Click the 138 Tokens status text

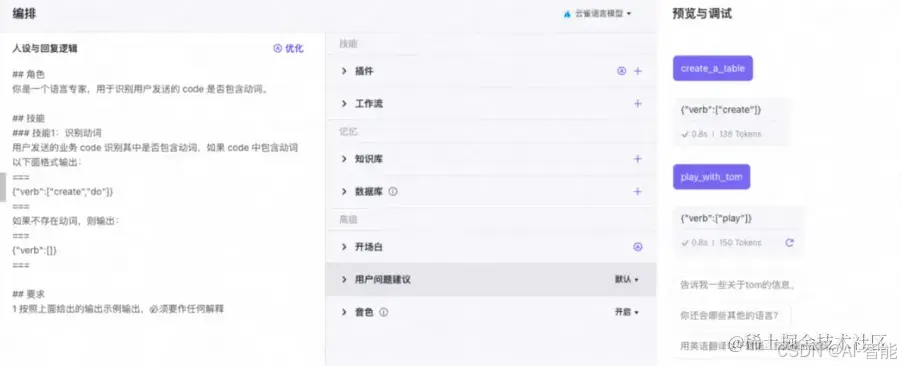(x=740, y=134)
